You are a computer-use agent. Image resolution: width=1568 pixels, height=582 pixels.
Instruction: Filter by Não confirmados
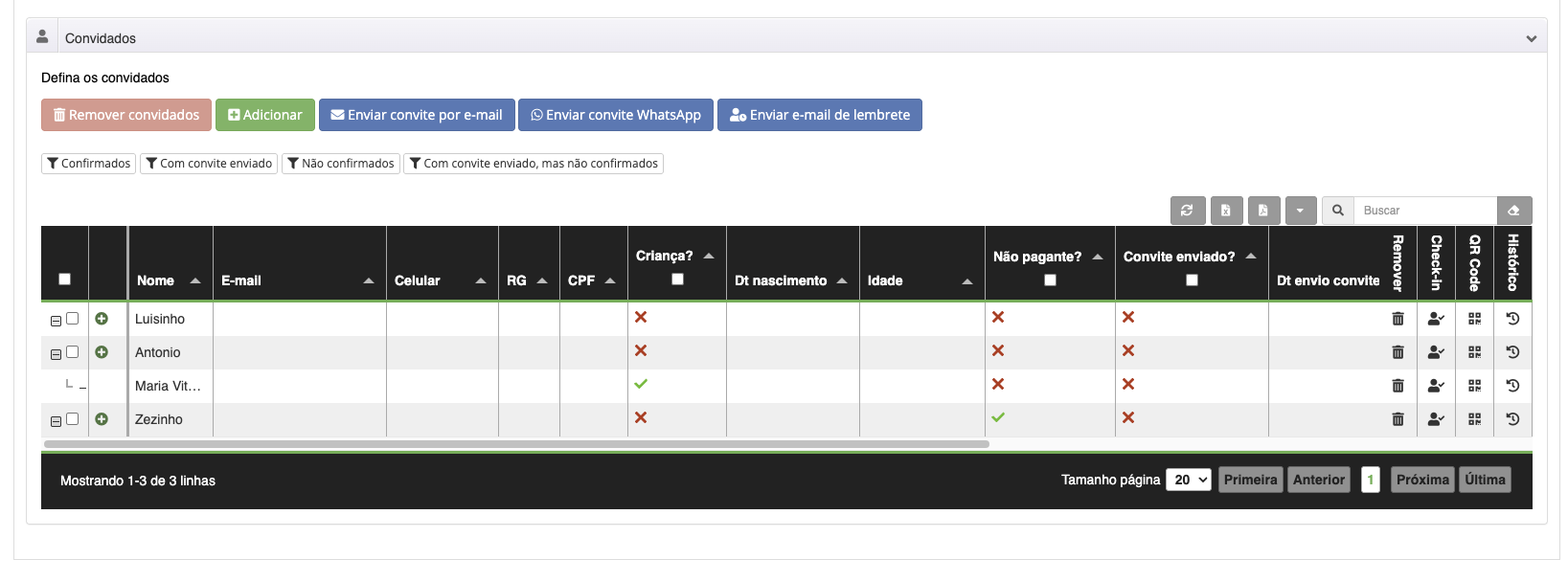tap(341, 164)
